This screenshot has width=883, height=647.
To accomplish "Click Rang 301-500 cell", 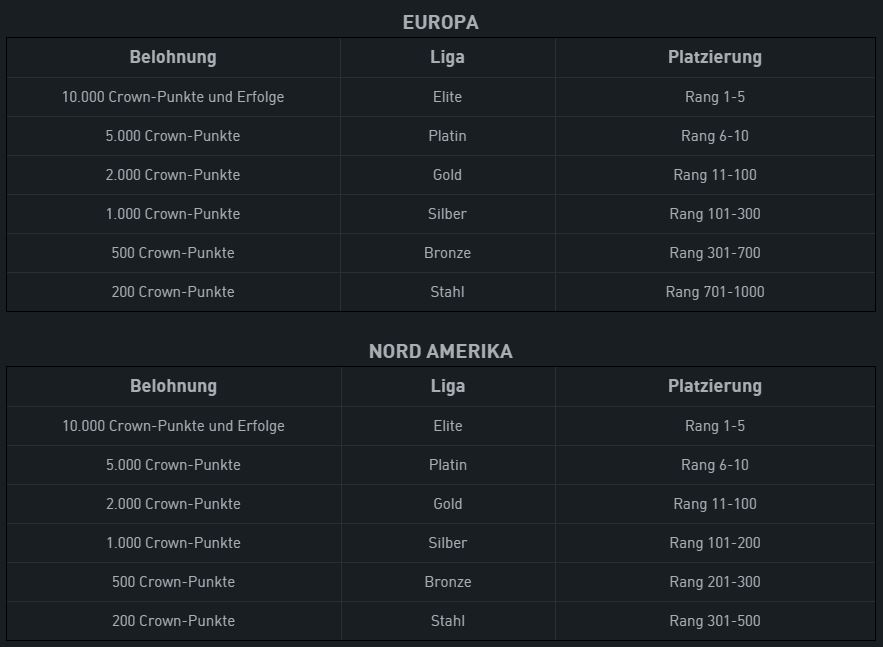I will tap(715, 621).
